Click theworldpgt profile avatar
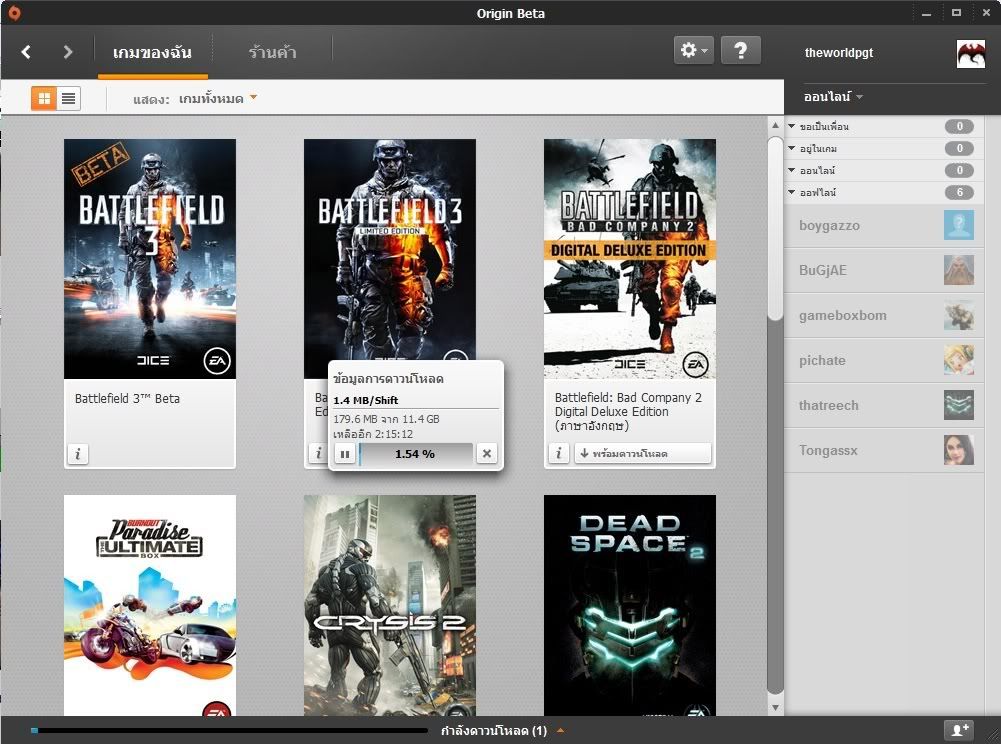 [x=970, y=53]
